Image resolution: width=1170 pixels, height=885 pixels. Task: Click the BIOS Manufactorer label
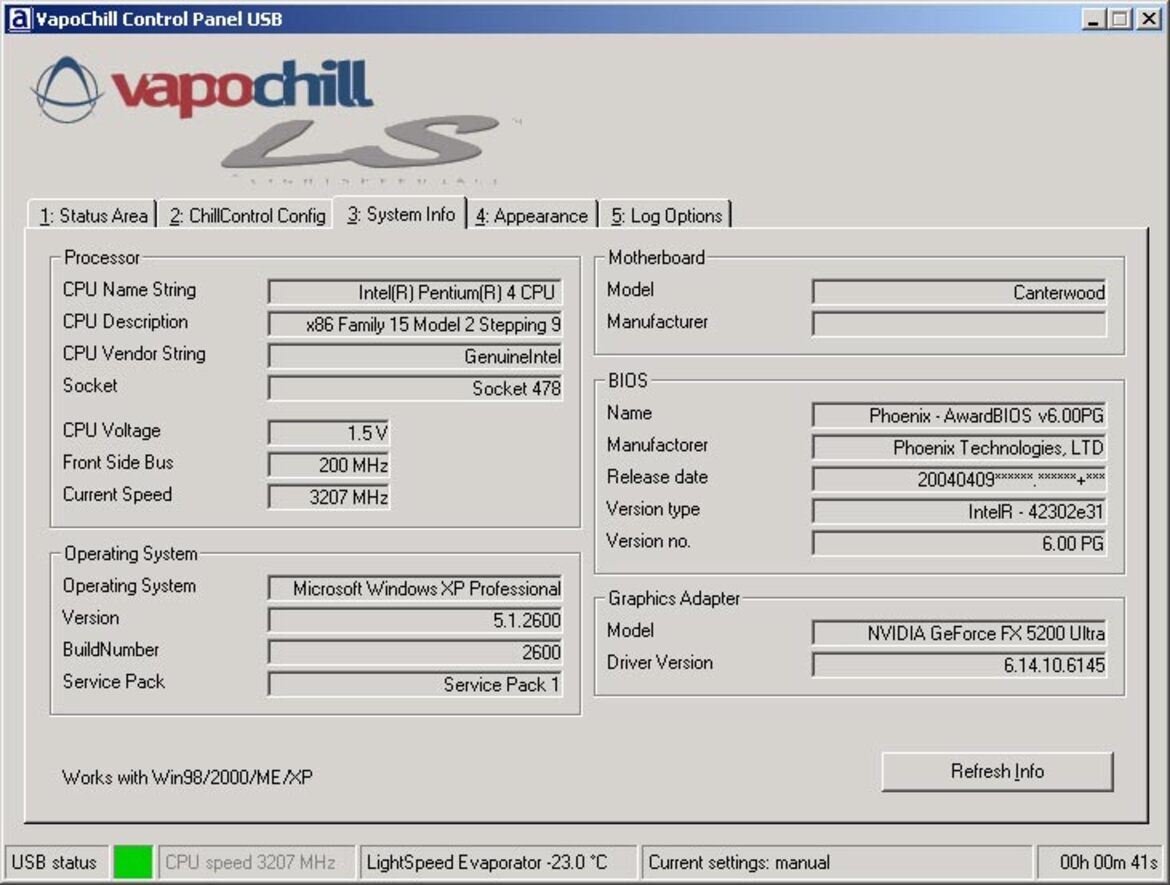pos(657,445)
